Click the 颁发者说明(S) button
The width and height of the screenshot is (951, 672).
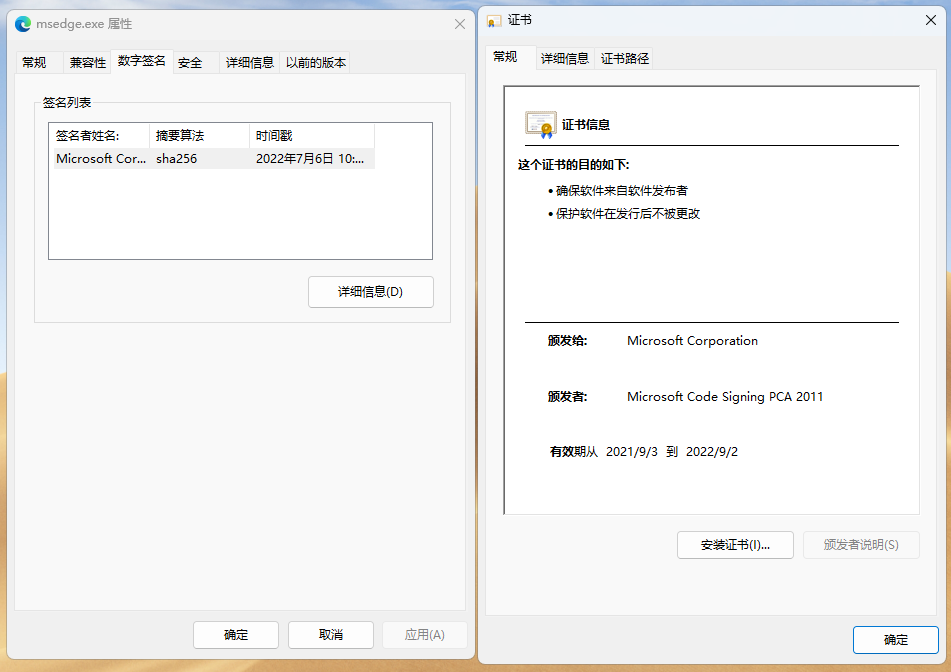click(863, 545)
